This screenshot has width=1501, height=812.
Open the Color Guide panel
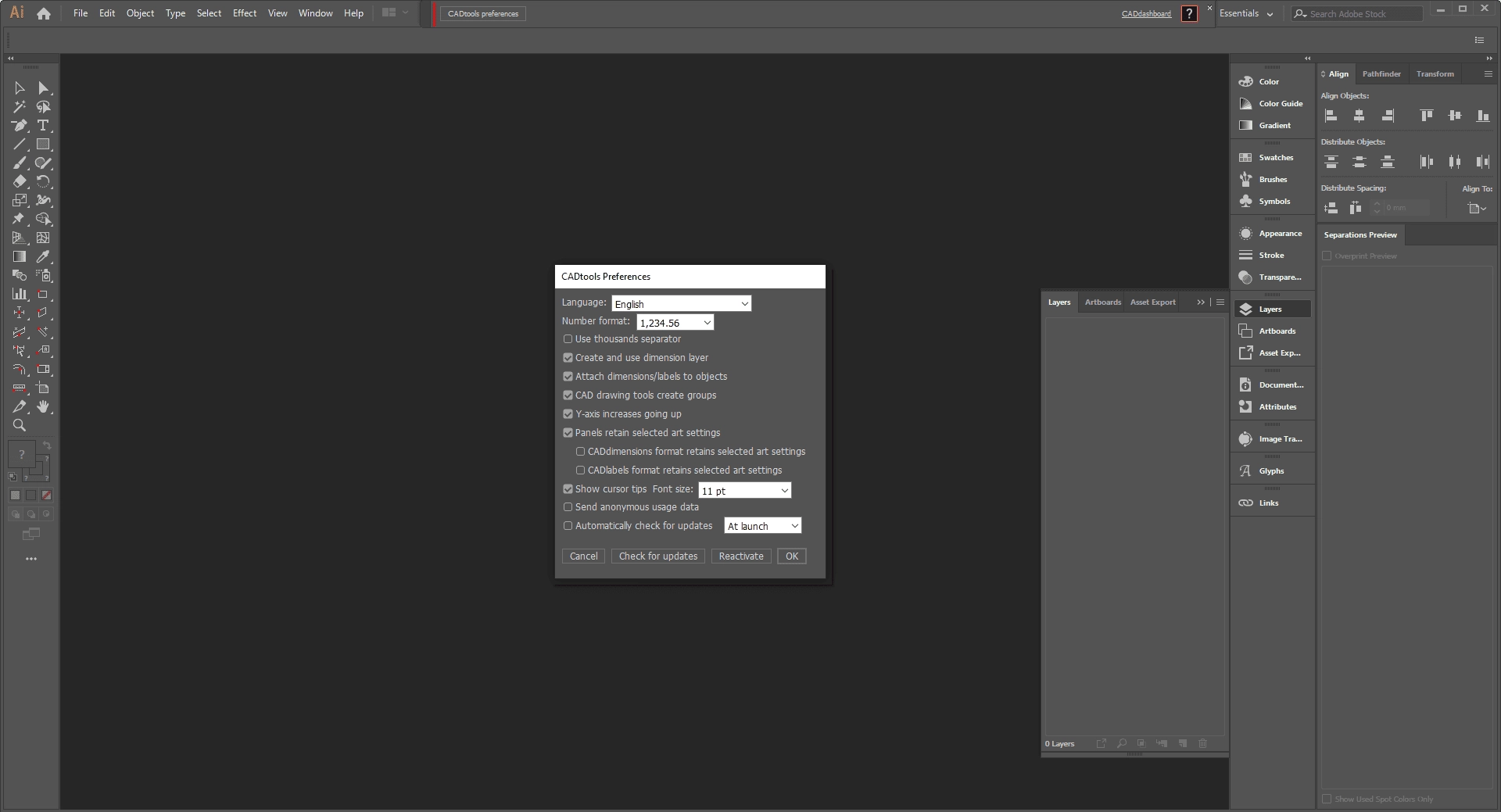coord(1273,103)
